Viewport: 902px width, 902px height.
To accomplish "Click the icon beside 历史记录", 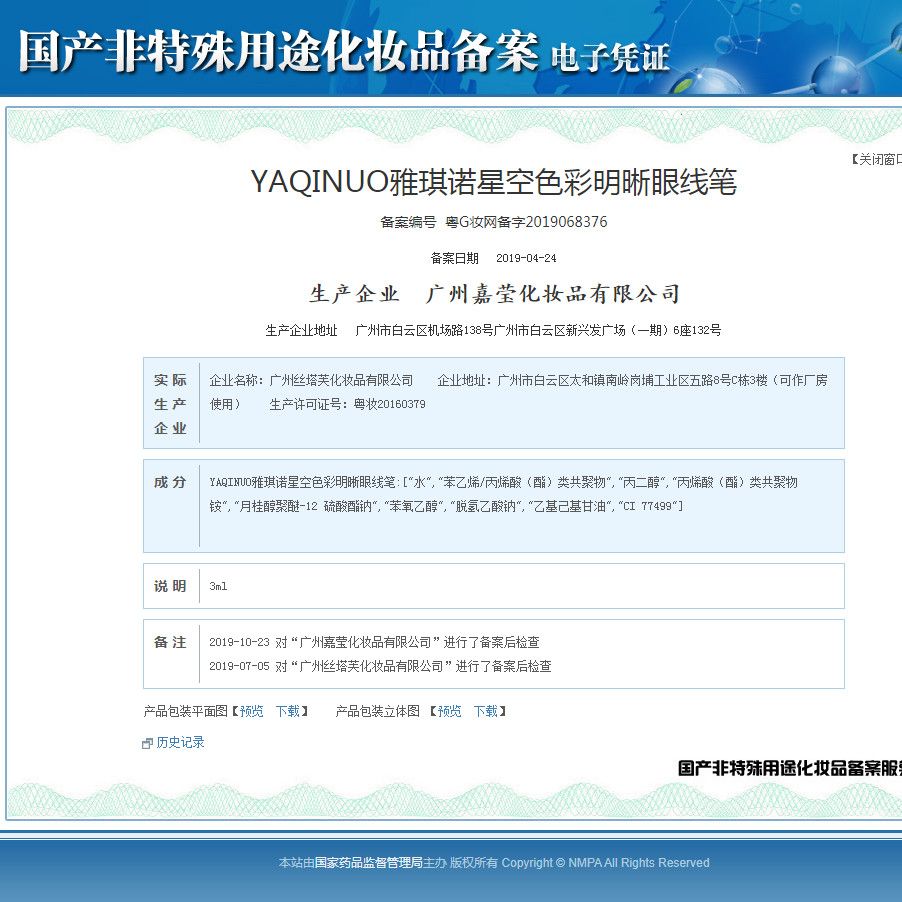I will click(x=147, y=744).
